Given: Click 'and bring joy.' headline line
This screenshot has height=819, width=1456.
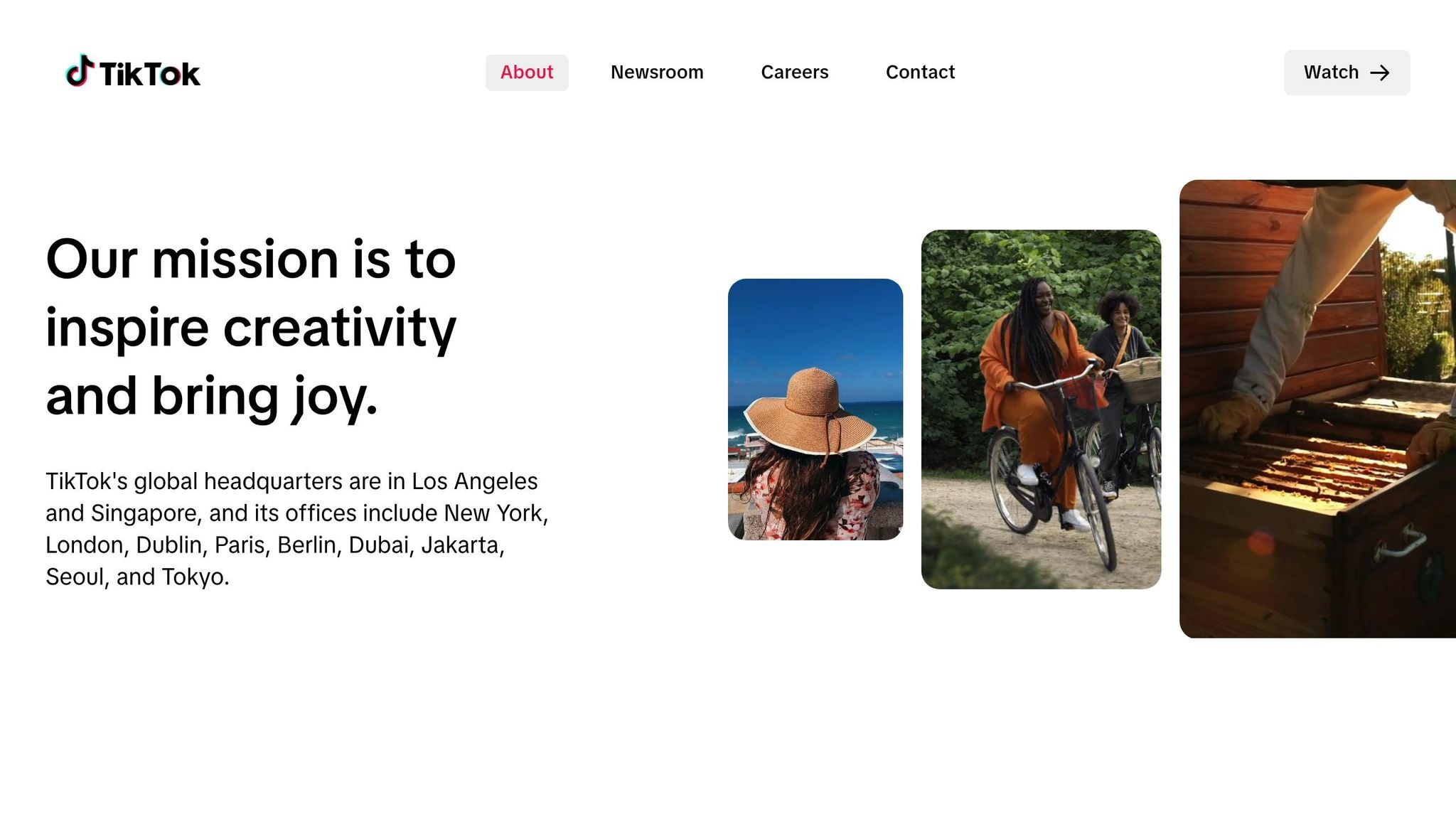Looking at the screenshot, I should tap(212, 397).
